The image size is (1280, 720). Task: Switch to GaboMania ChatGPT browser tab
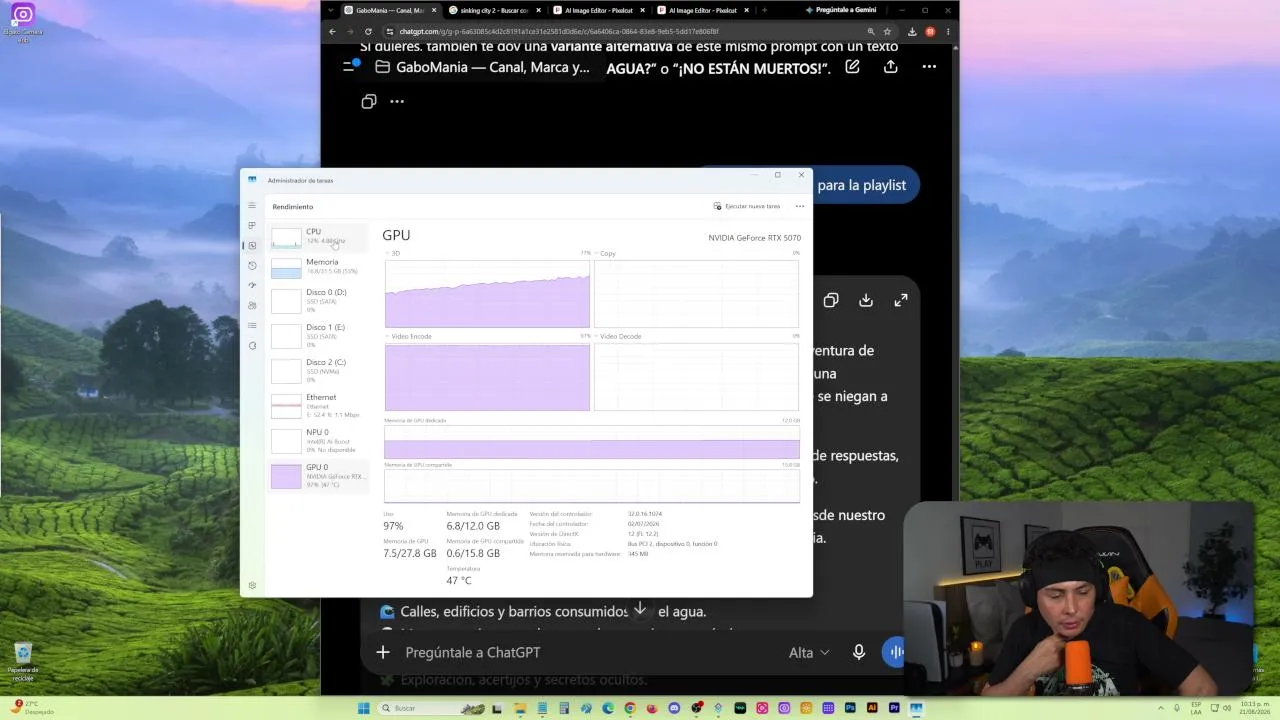[389, 10]
